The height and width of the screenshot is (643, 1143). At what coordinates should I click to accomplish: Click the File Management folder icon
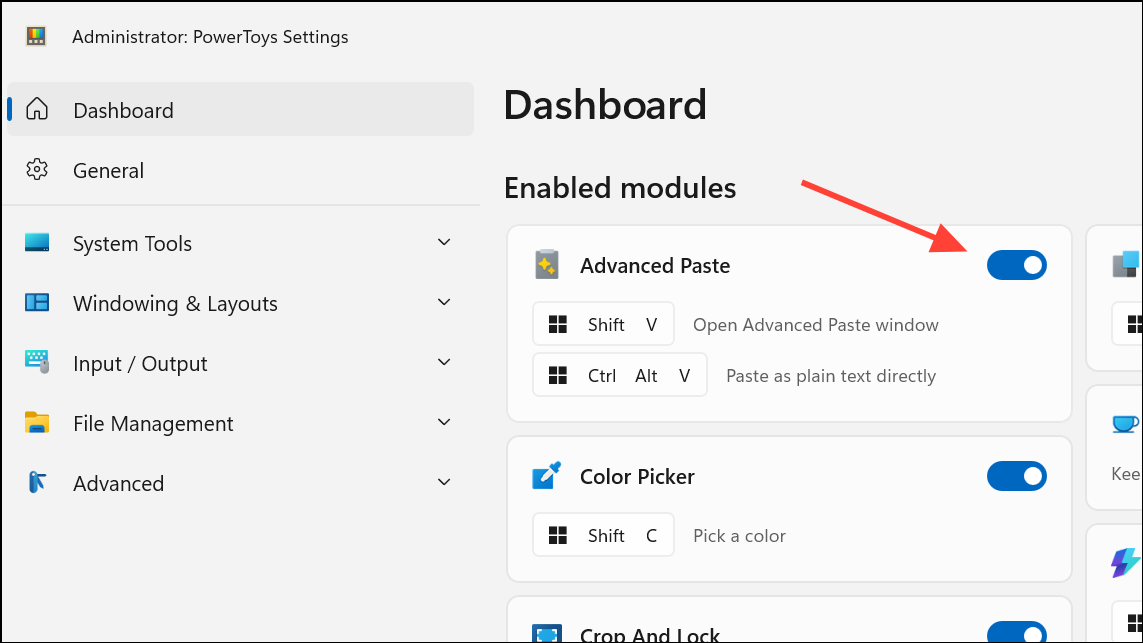(36, 422)
